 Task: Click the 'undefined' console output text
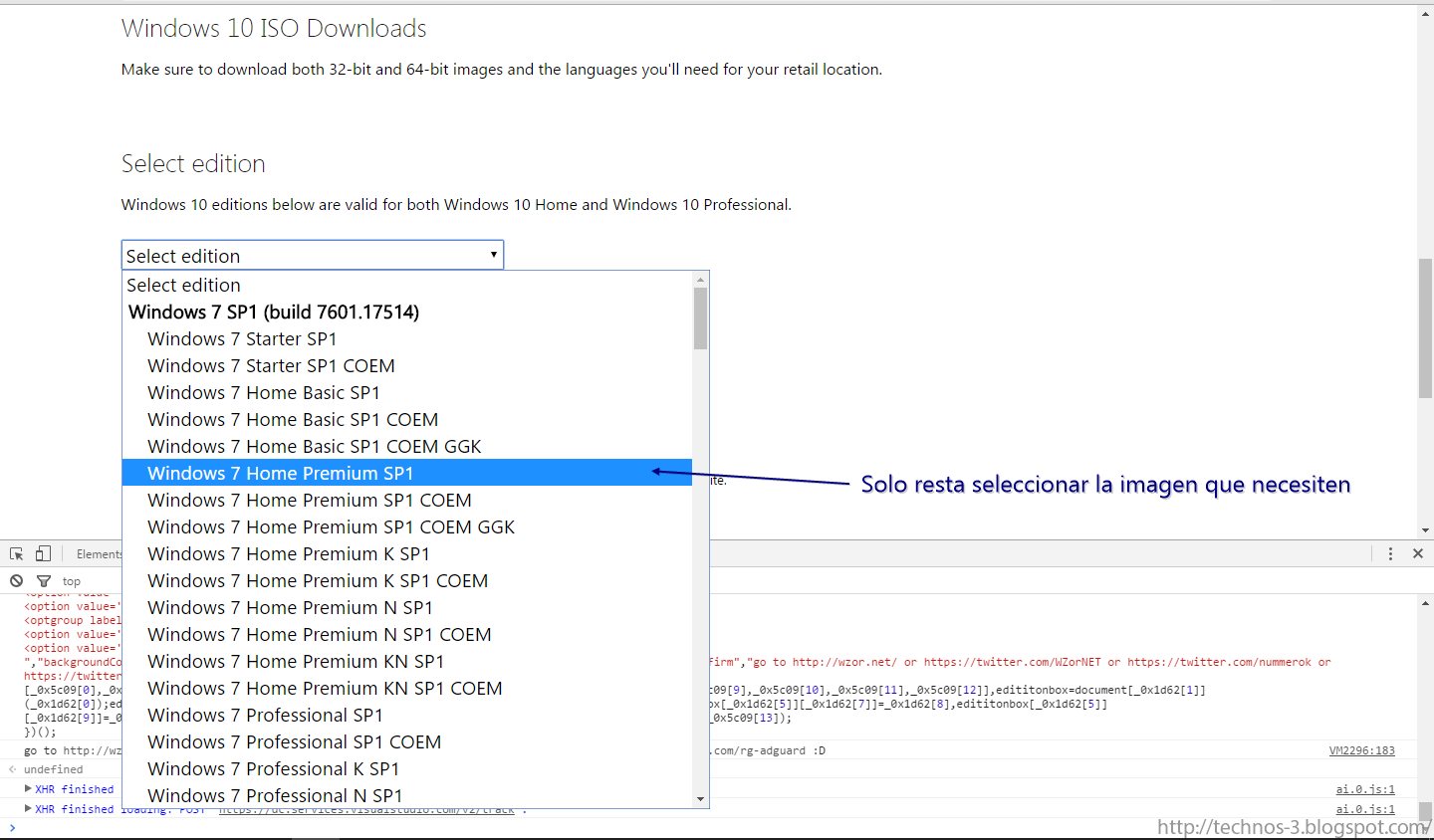(x=54, y=769)
